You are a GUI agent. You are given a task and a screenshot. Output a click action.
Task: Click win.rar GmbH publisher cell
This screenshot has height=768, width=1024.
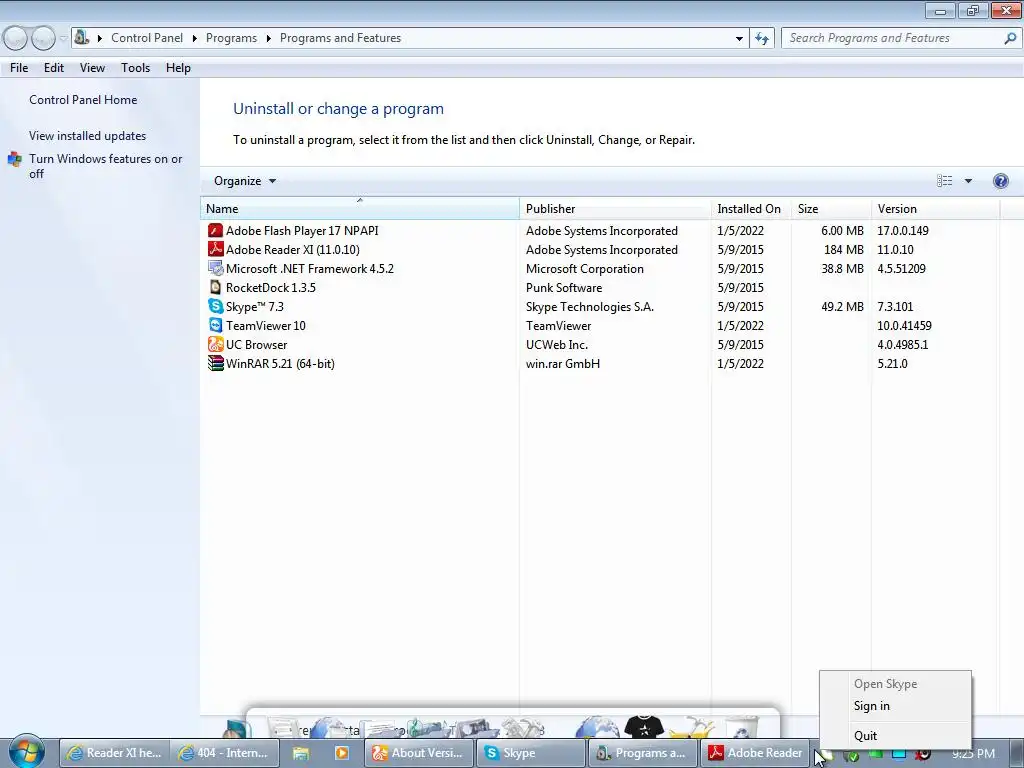pyautogui.click(x=562, y=363)
